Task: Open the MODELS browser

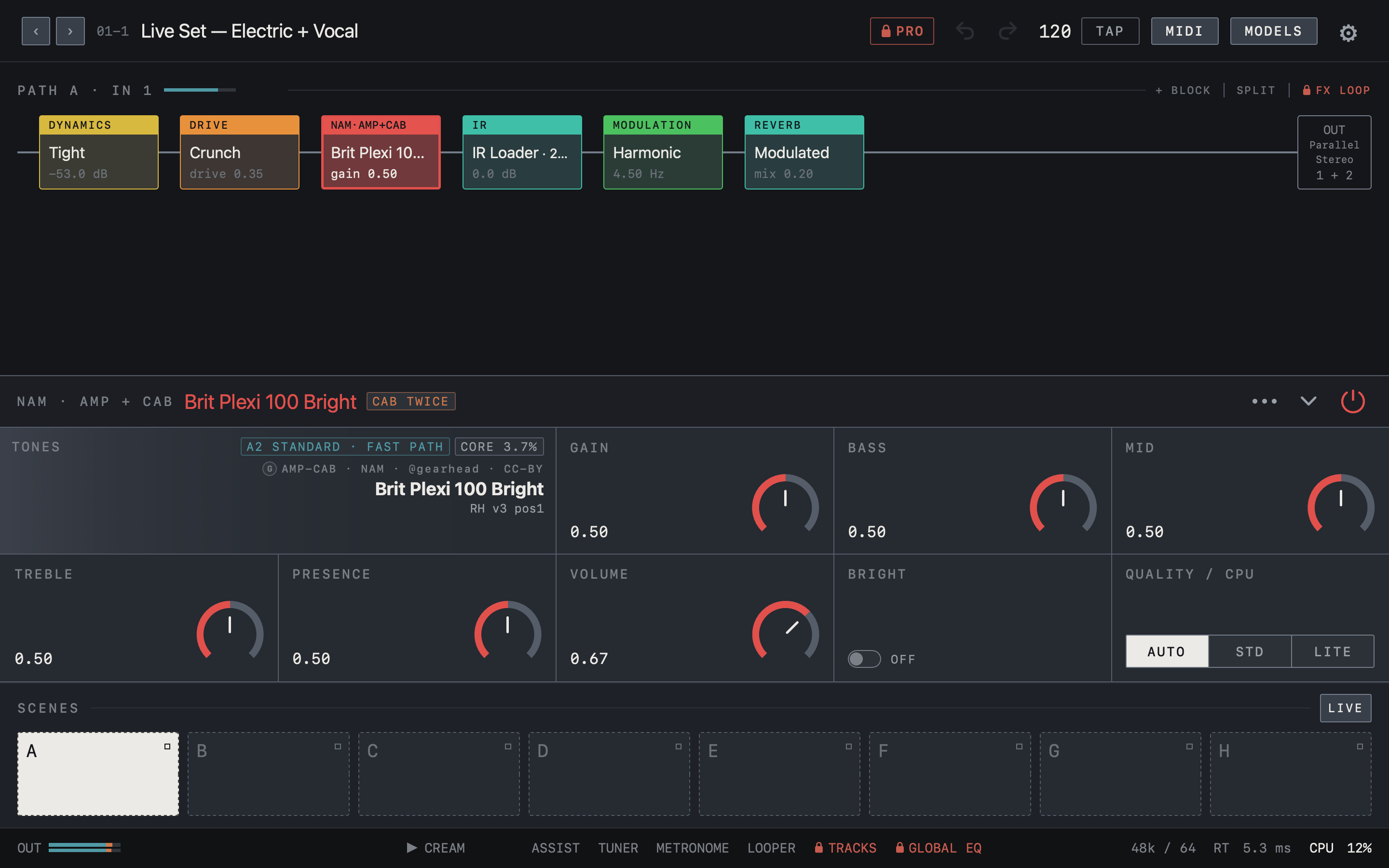Action: (1273, 31)
